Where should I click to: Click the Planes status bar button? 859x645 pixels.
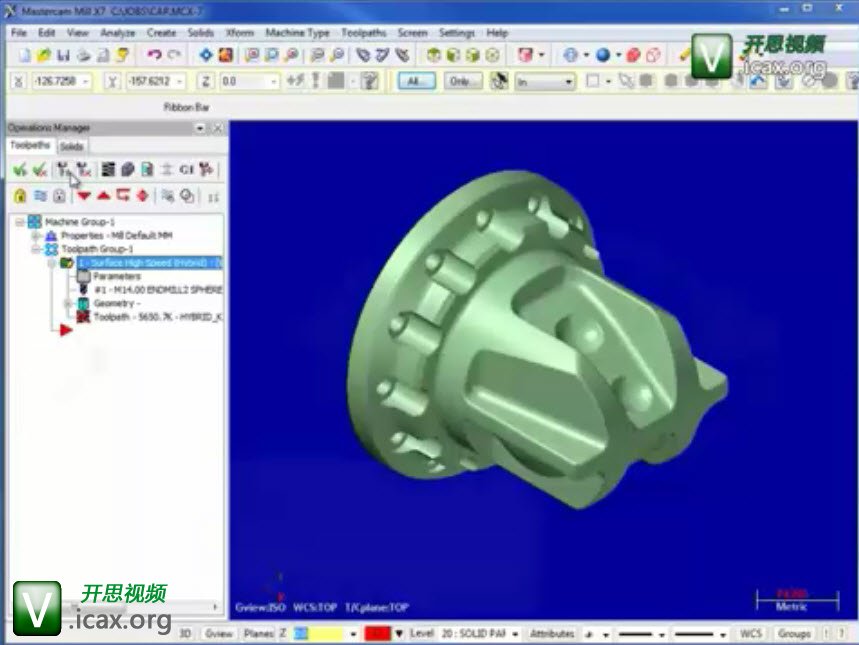(x=258, y=633)
